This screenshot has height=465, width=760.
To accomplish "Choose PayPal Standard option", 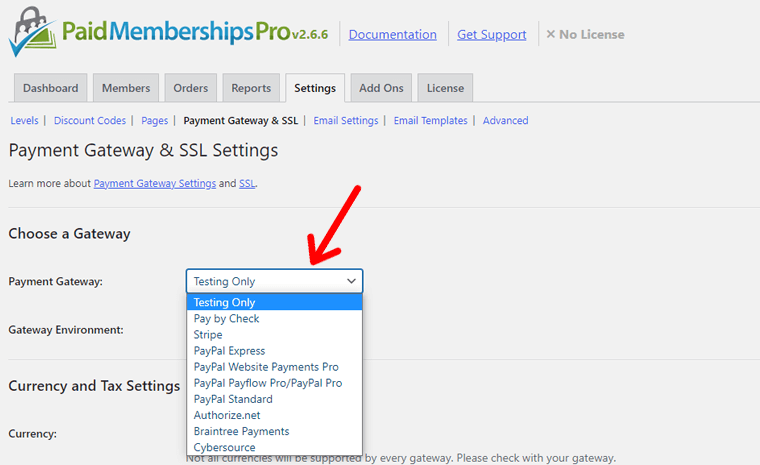I will [x=274, y=399].
